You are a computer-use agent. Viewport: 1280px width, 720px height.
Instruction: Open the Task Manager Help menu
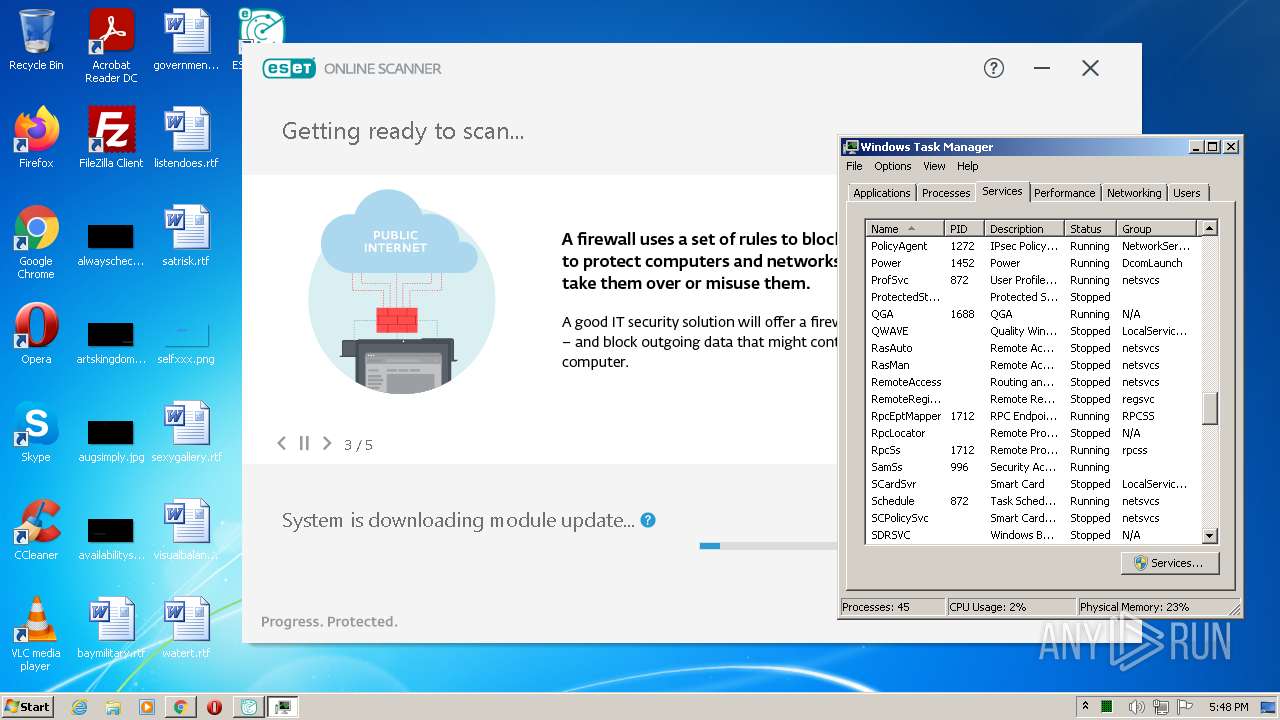click(967, 166)
